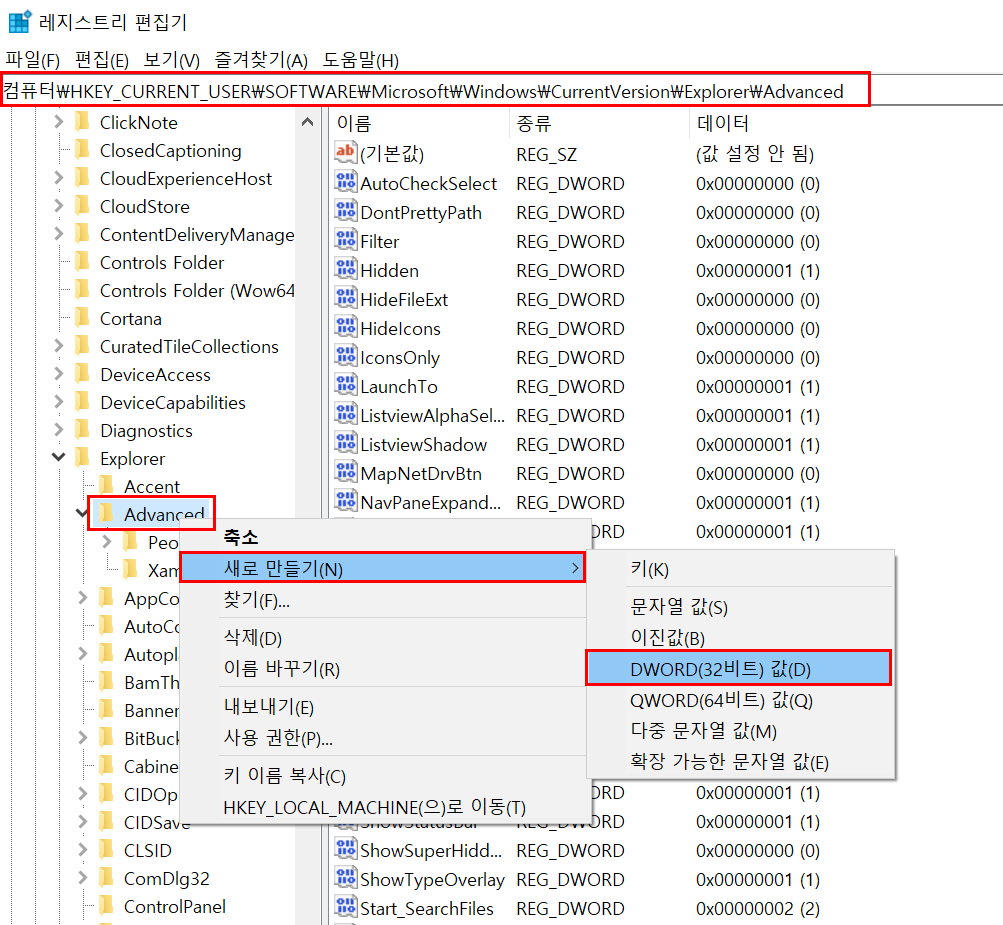Screen dimensions: 1003x925
Task: Expand the ContentDeliveryManage node
Action: [59, 234]
